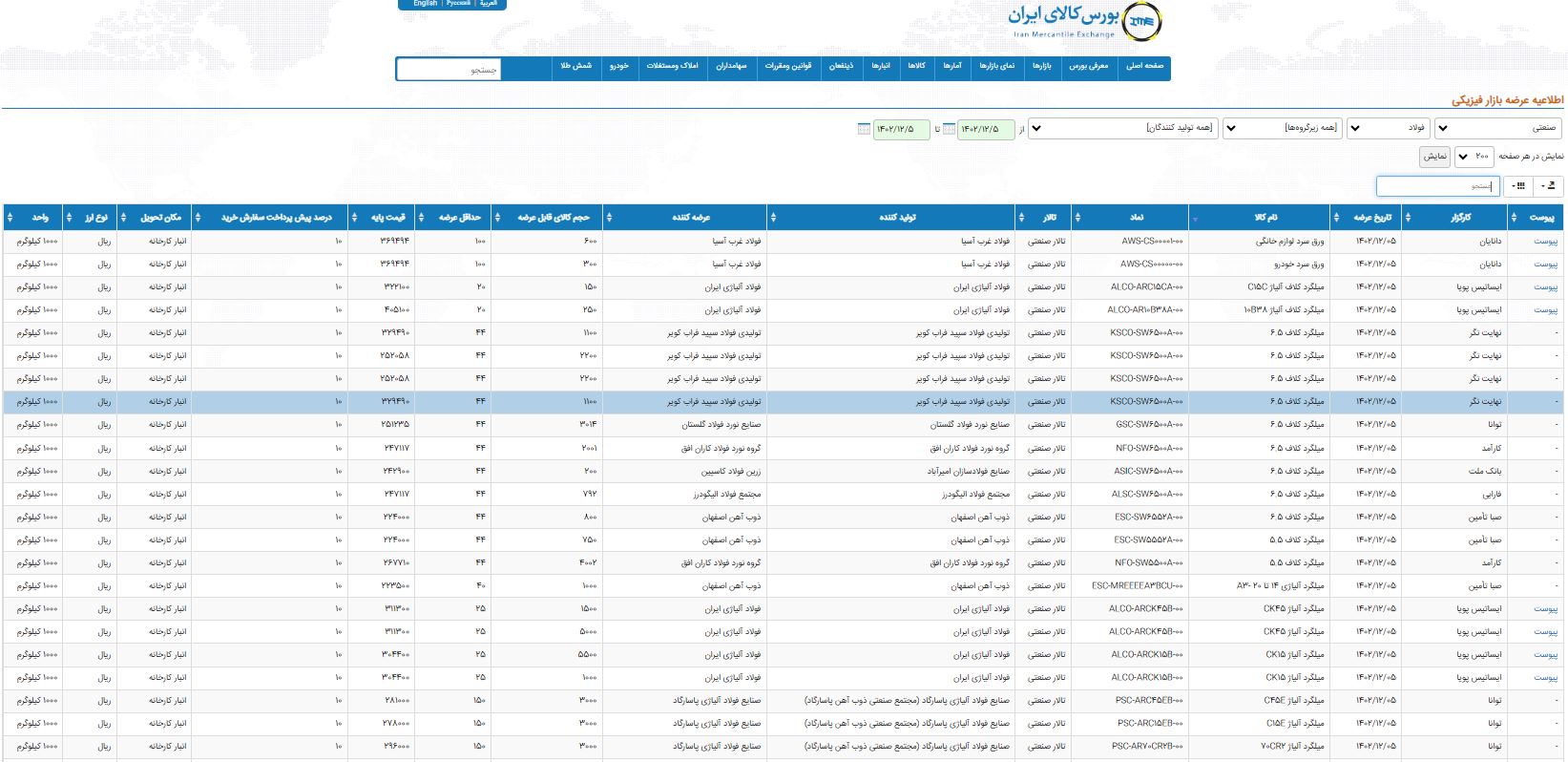
Task: Select producer cell زرین فولاد کاسپین
Action: (x=685, y=471)
